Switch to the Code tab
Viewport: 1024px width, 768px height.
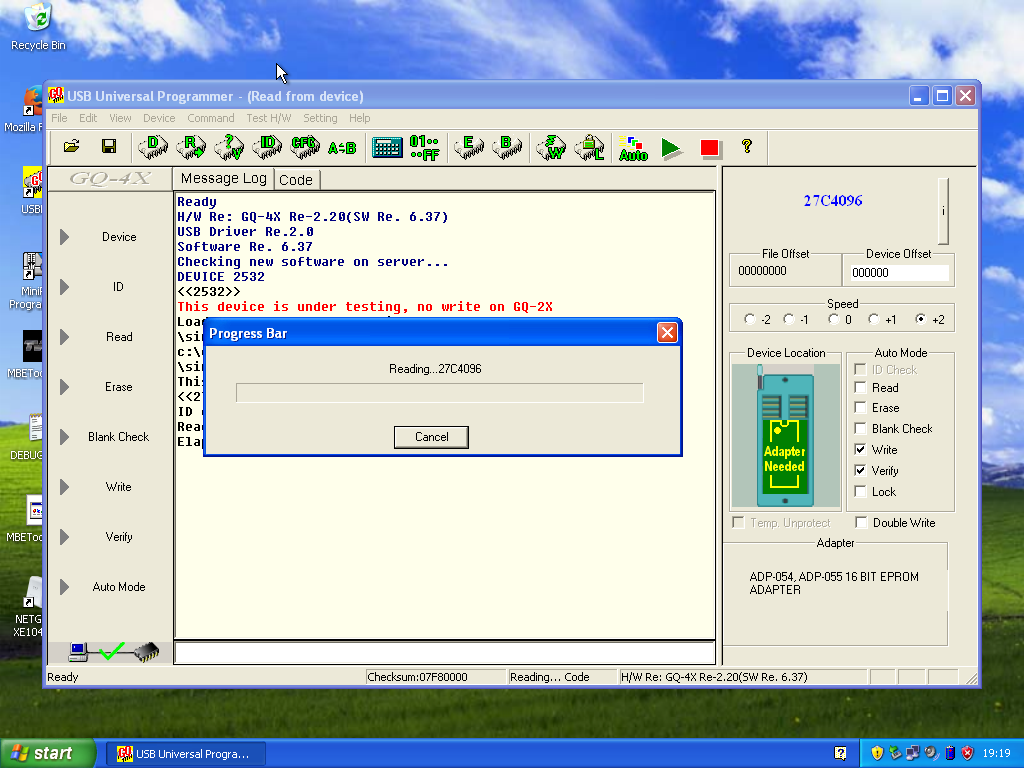[296, 180]
